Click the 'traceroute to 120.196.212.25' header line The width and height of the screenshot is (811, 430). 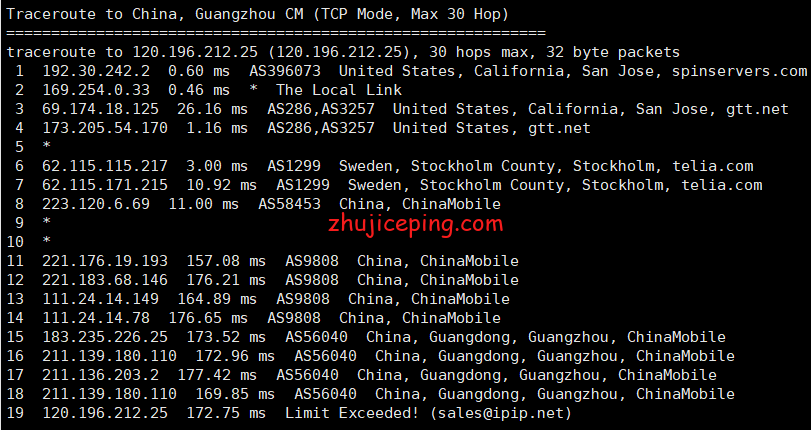point(343,52)
